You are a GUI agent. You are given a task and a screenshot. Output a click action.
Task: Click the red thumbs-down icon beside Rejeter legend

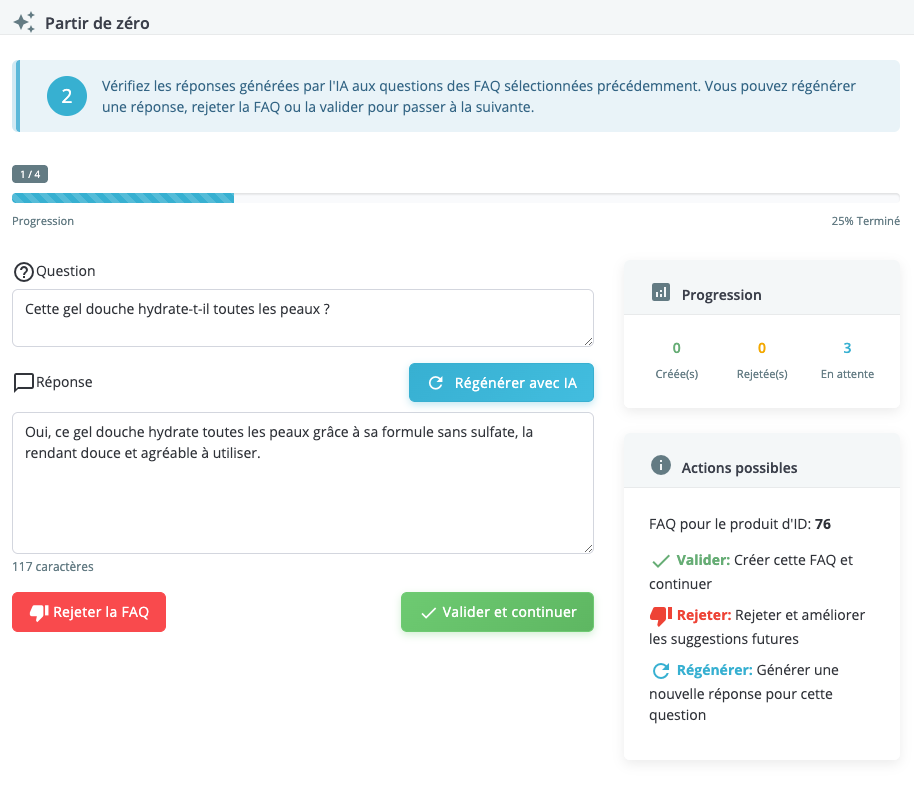point(660,616)
